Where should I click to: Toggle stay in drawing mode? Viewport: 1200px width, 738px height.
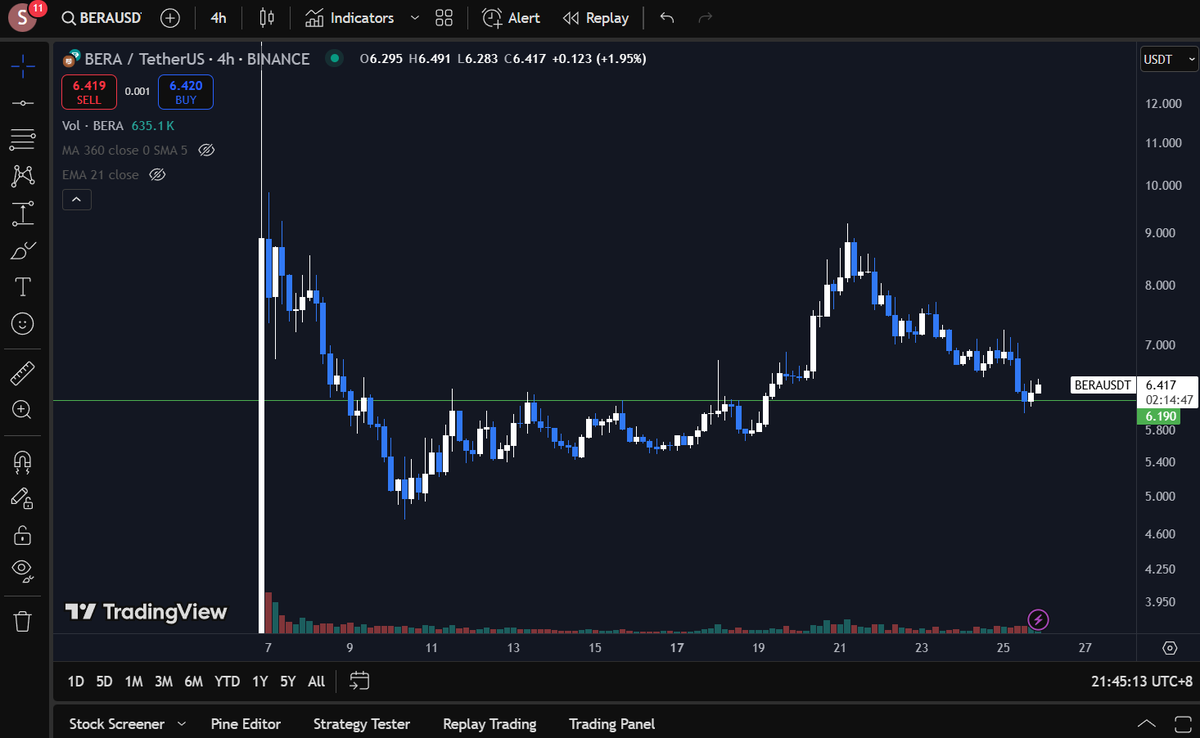tap(22, 497)
